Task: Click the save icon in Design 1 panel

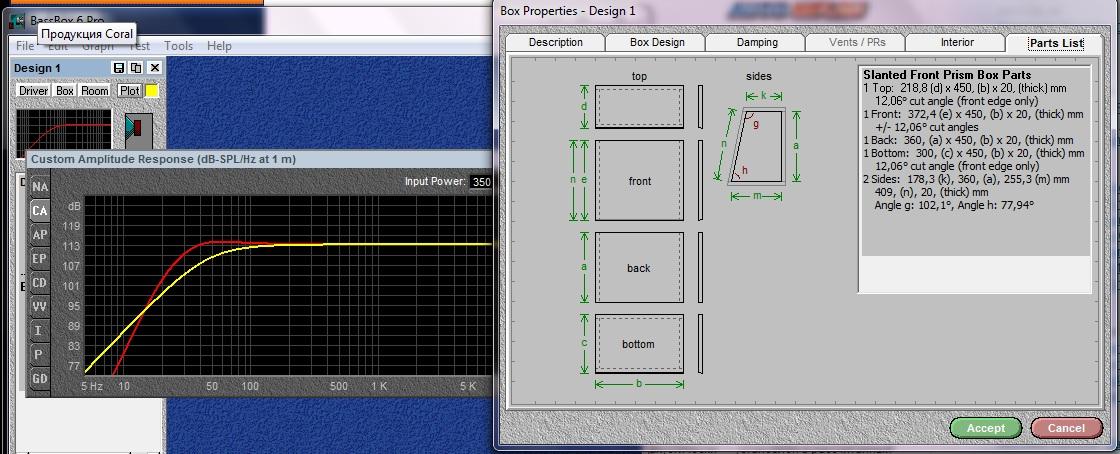Action: click(x=119, y=68)
